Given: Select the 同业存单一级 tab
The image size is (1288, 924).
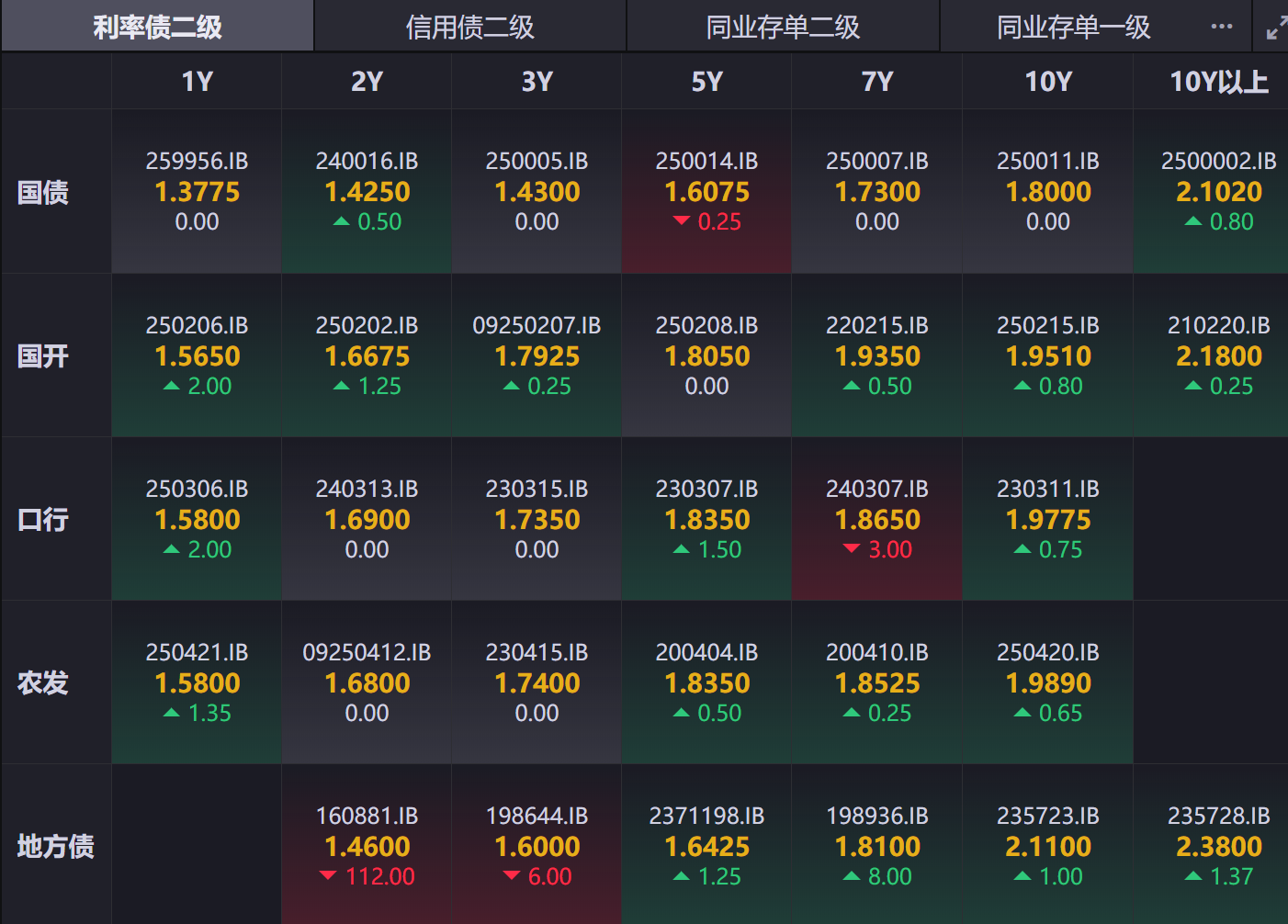Looking at the screenshot, I should (x=1073, y=28).
